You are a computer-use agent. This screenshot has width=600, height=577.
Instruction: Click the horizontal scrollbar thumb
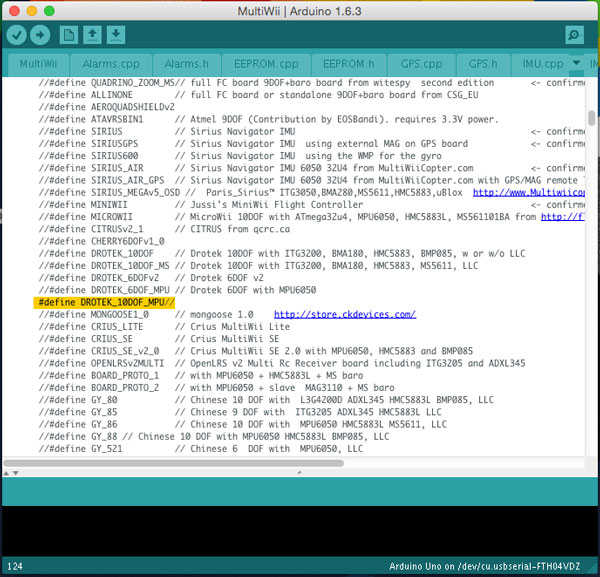pos(173,463)
